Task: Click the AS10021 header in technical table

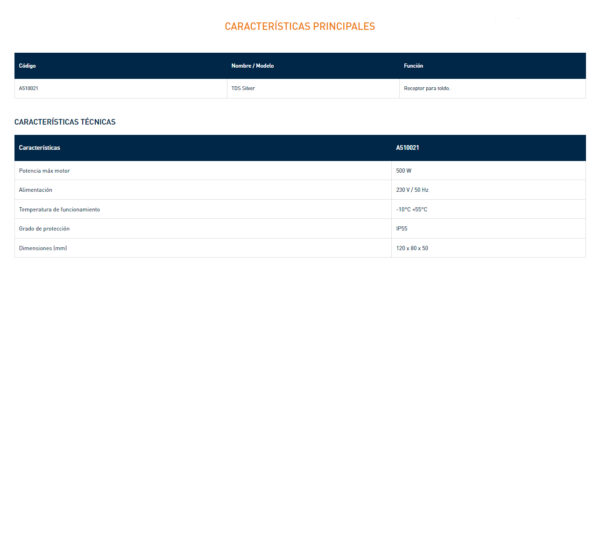Action: [x=407, y=148]
